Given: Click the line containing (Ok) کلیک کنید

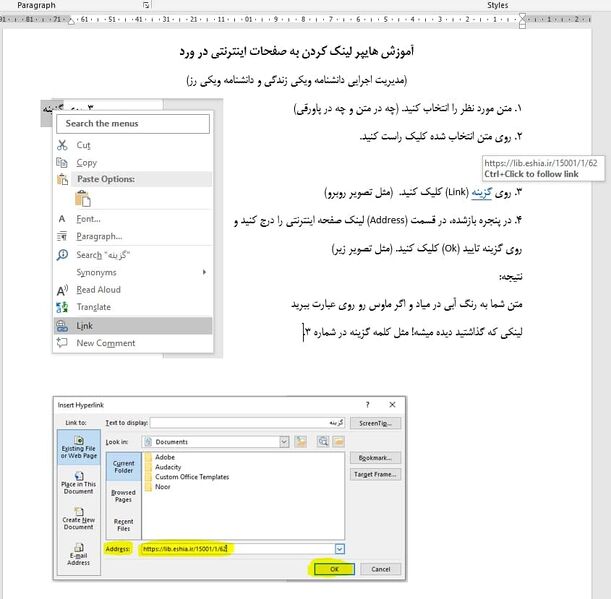Looking at the screenshot, I should [427, 249].
